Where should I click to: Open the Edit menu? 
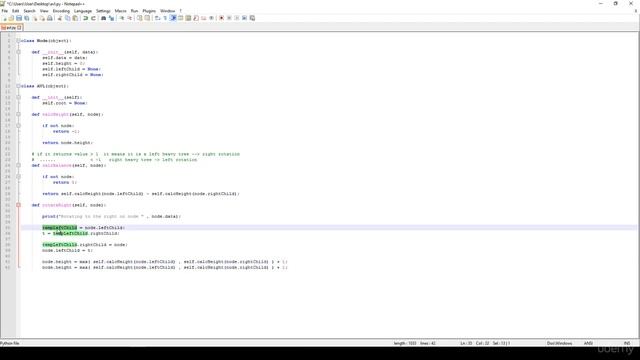16,11
